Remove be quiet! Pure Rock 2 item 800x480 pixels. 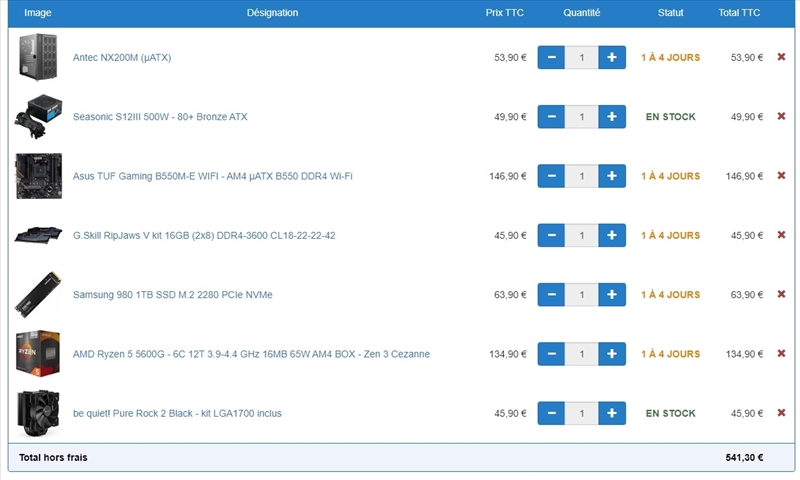click(781, 413)
